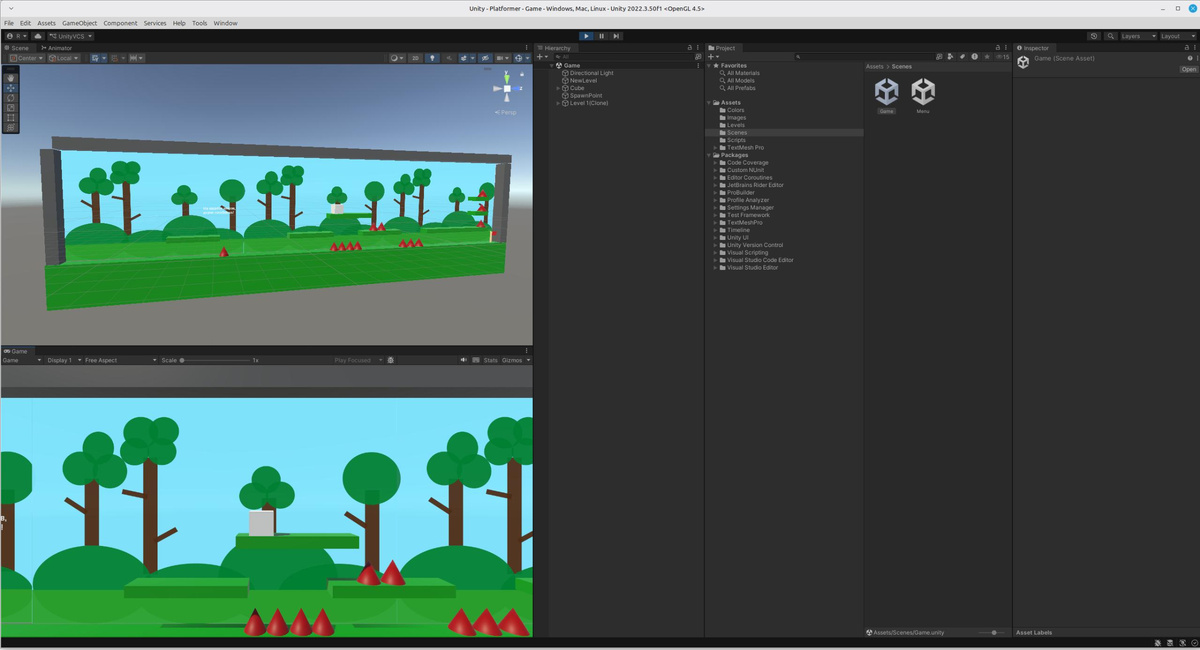The image size is (1200, 650).
Task: Click the Open button in Inspector
Action: pos(1188,69)
